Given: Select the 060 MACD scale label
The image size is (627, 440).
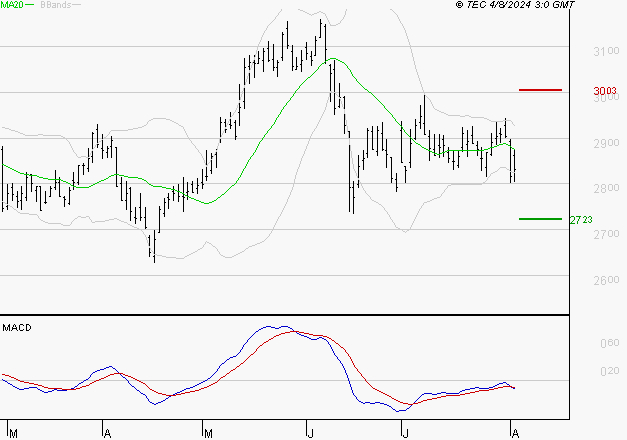Looking at the screenshot, I should click(610, 343).
